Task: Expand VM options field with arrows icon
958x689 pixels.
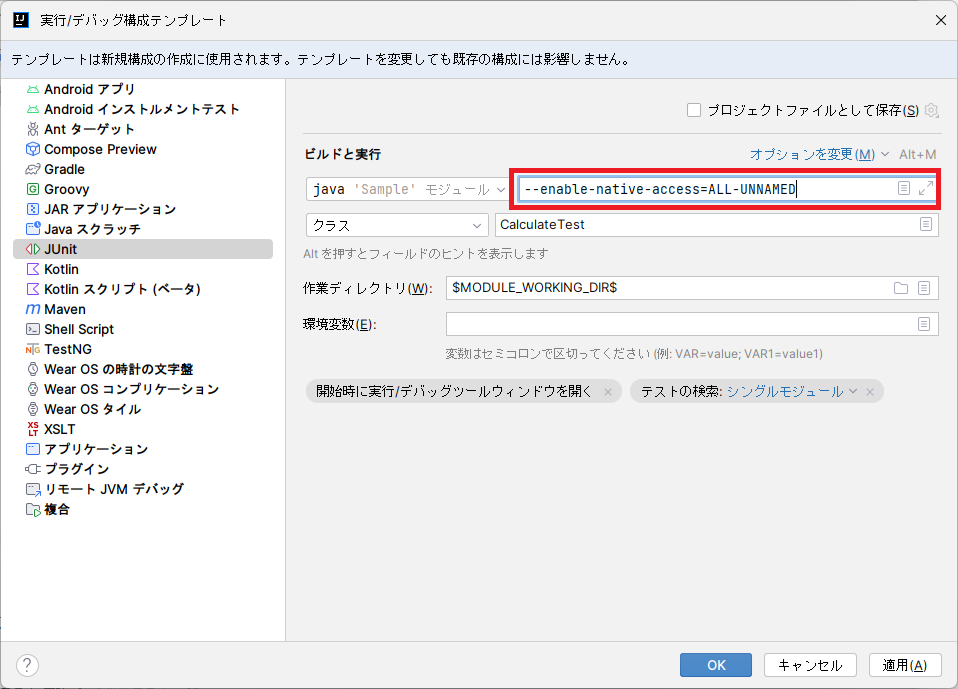Action: (x=926, y=188)
